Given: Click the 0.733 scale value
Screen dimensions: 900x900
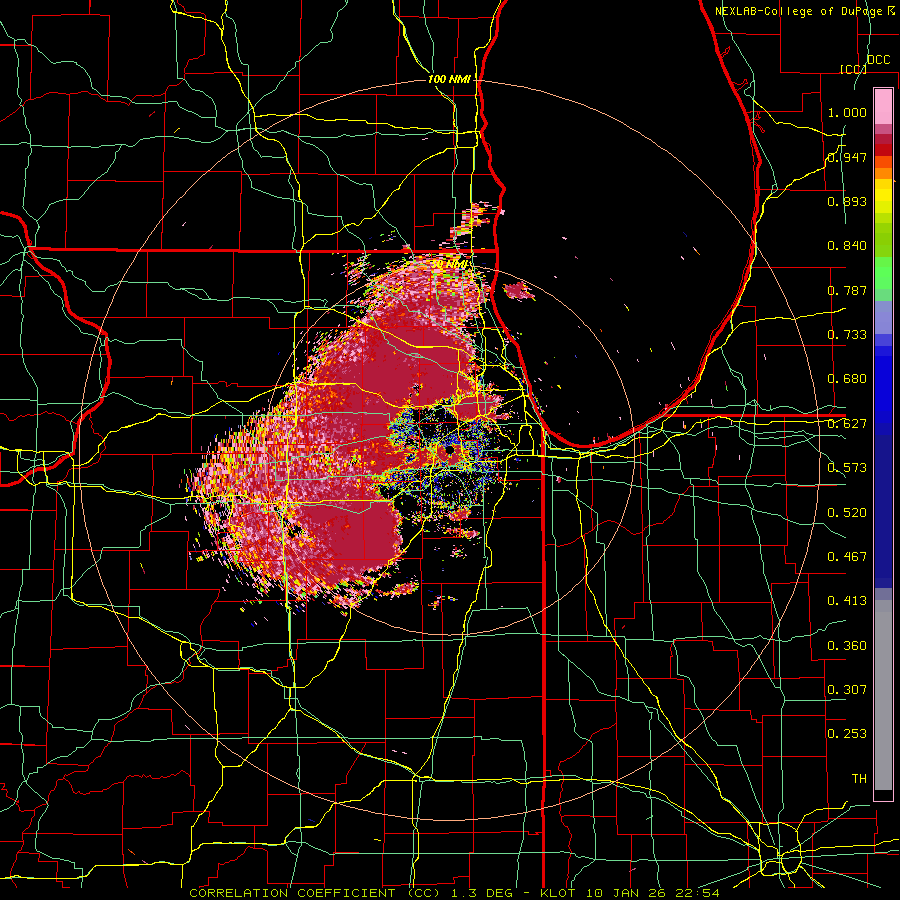Looking at the screenshot, I should (847, 335).
